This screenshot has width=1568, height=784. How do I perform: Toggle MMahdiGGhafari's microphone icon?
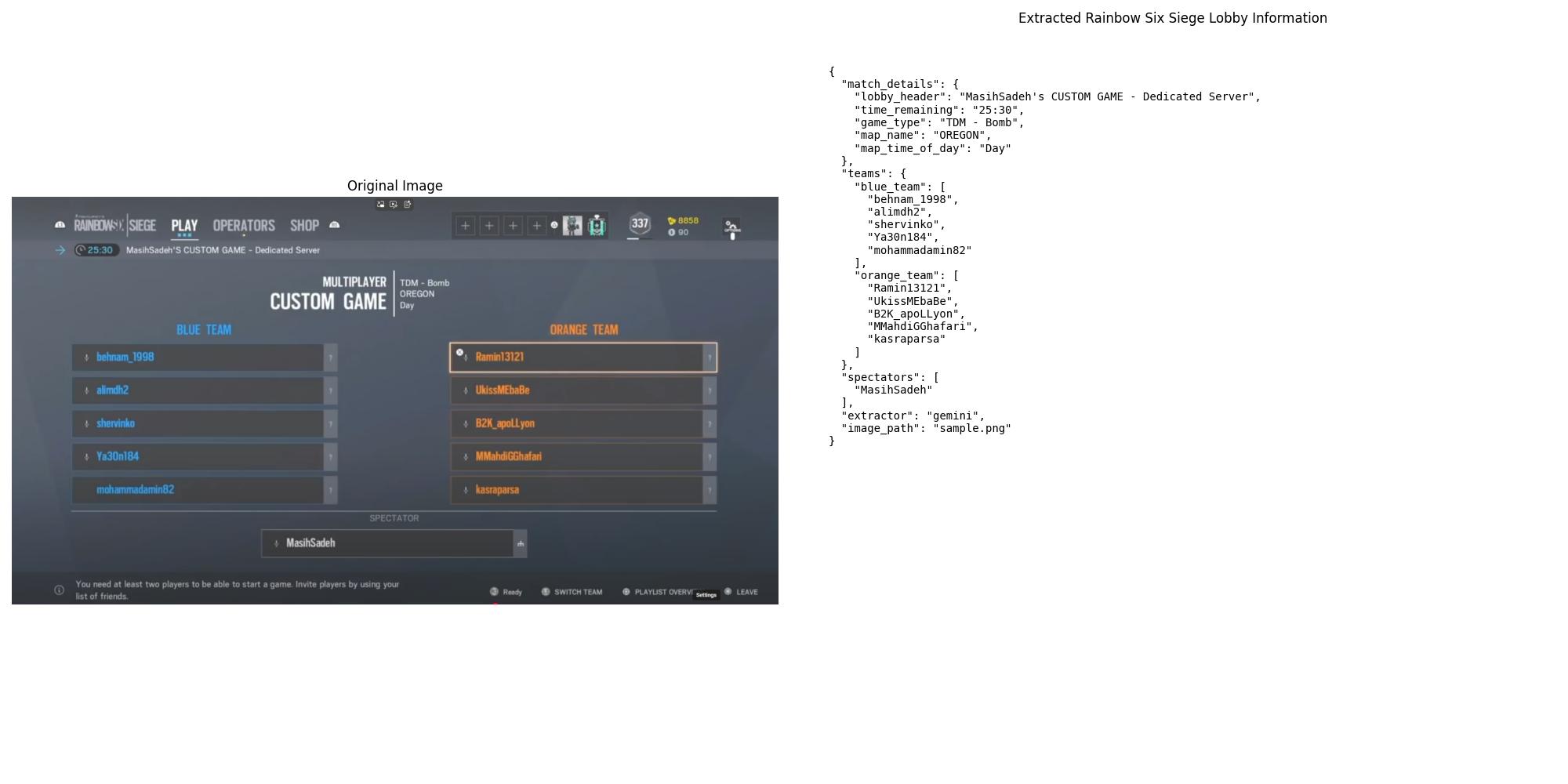click(466, 457)
